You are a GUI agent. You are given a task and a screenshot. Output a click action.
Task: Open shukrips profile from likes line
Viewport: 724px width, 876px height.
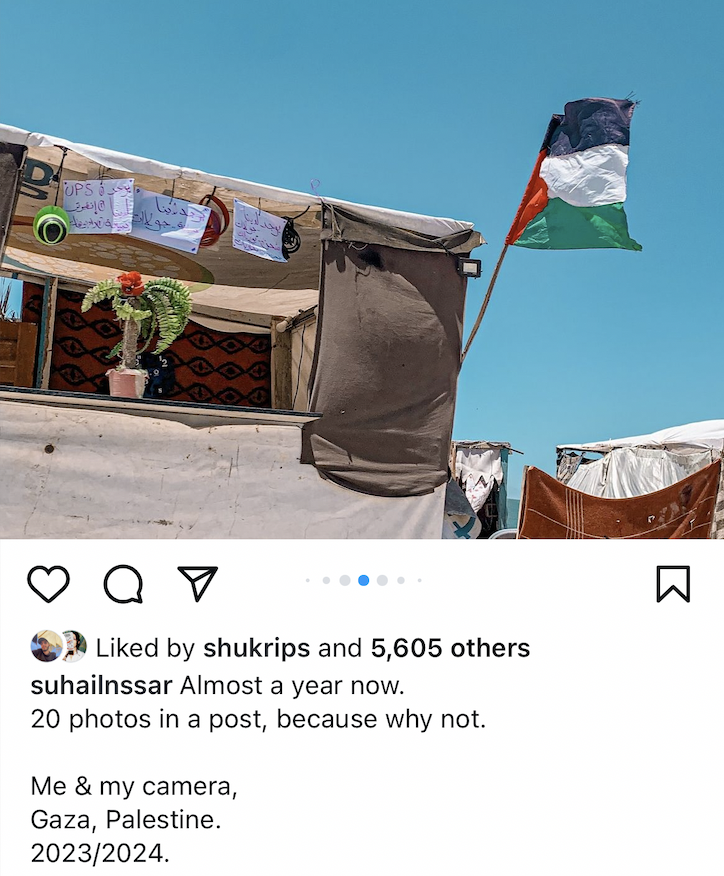coord(256,649)
